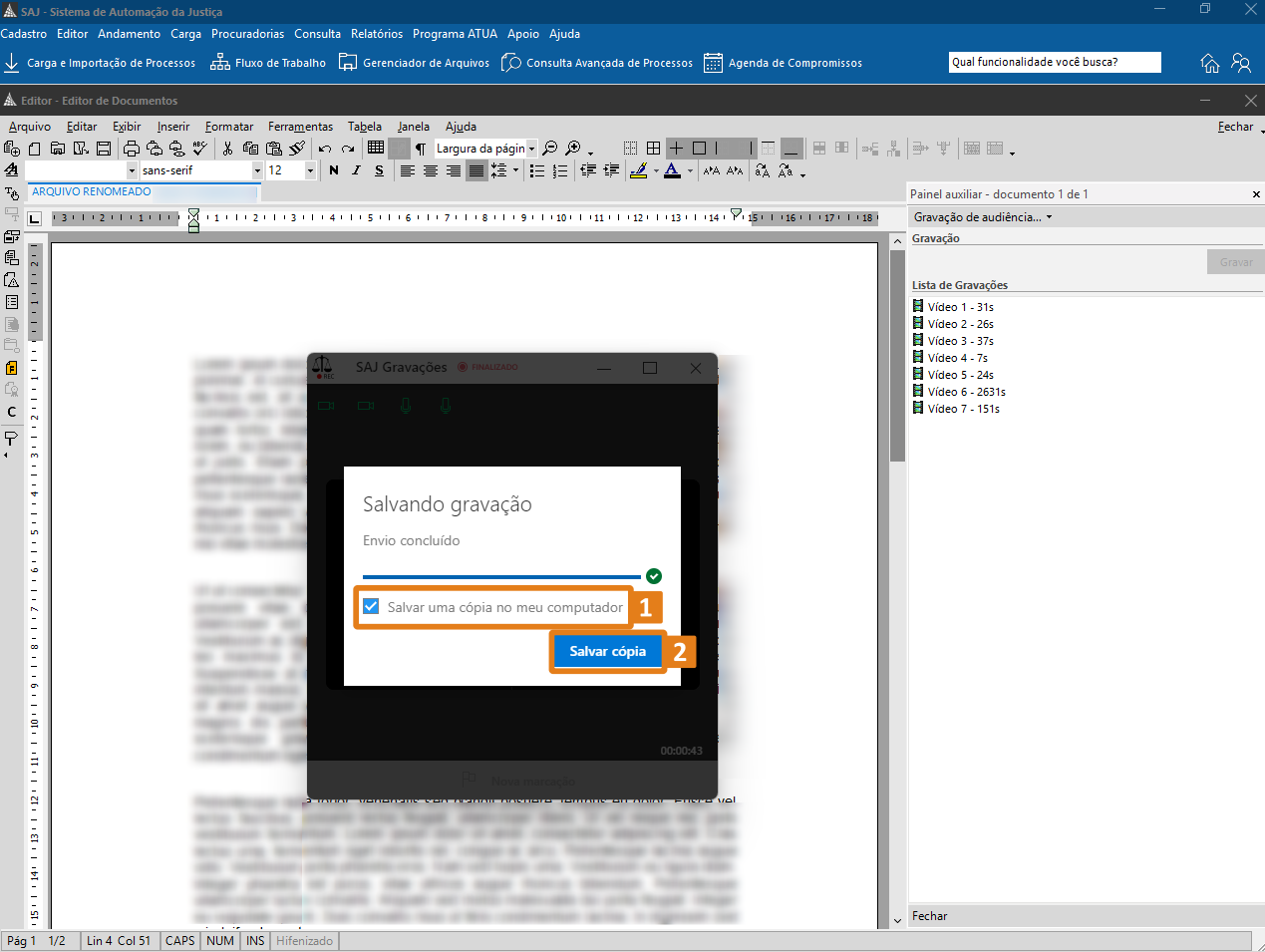Redo action arrow
The height and width of the screenshot is (952, 1265).
[x=348, y=149]
